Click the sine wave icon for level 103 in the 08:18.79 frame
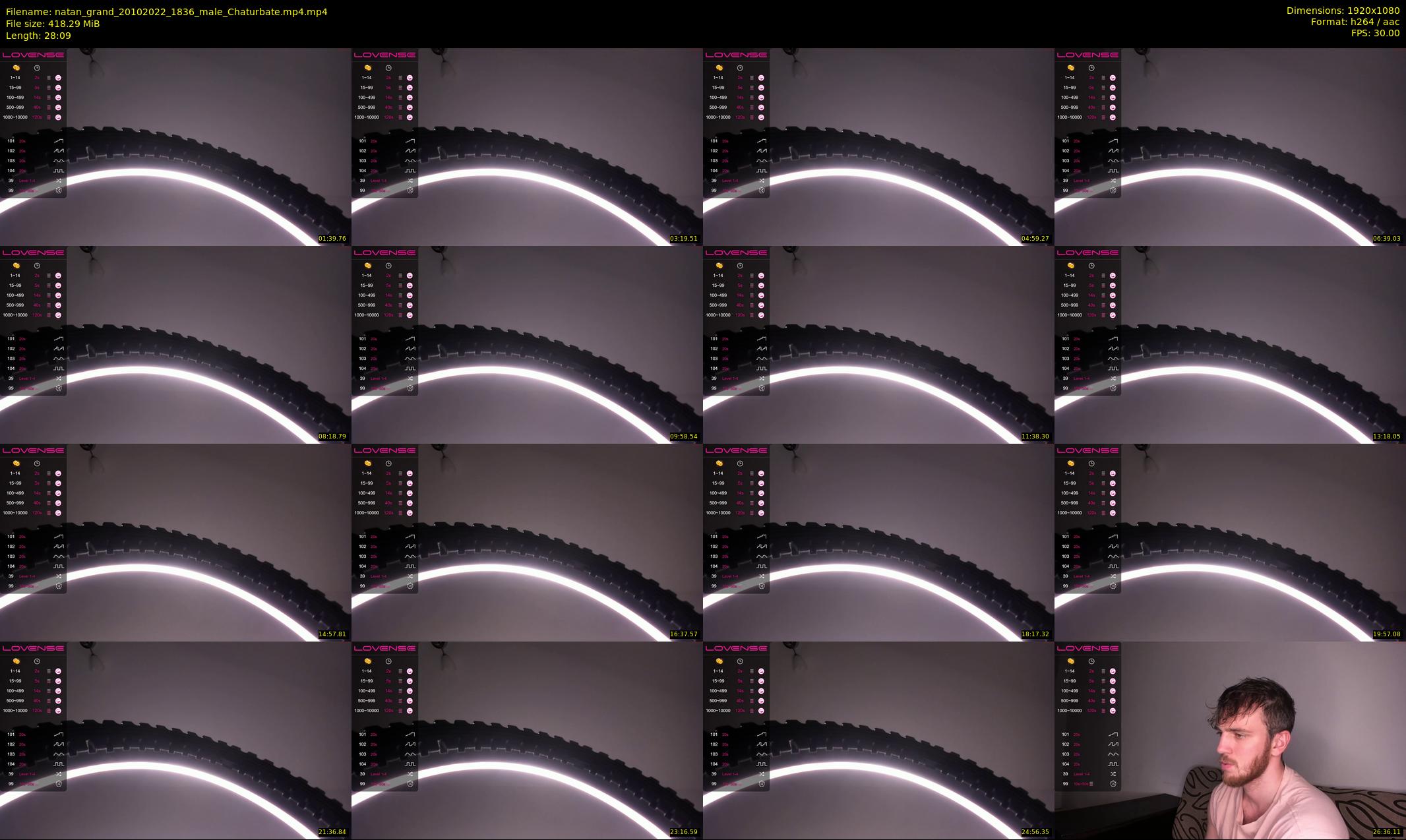 [59, 359]
